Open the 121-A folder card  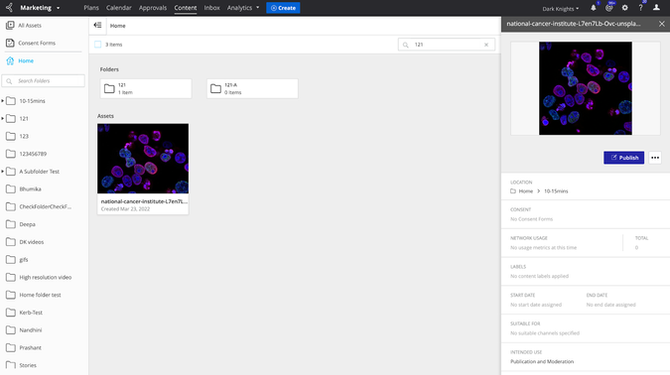tap(253, 88)
